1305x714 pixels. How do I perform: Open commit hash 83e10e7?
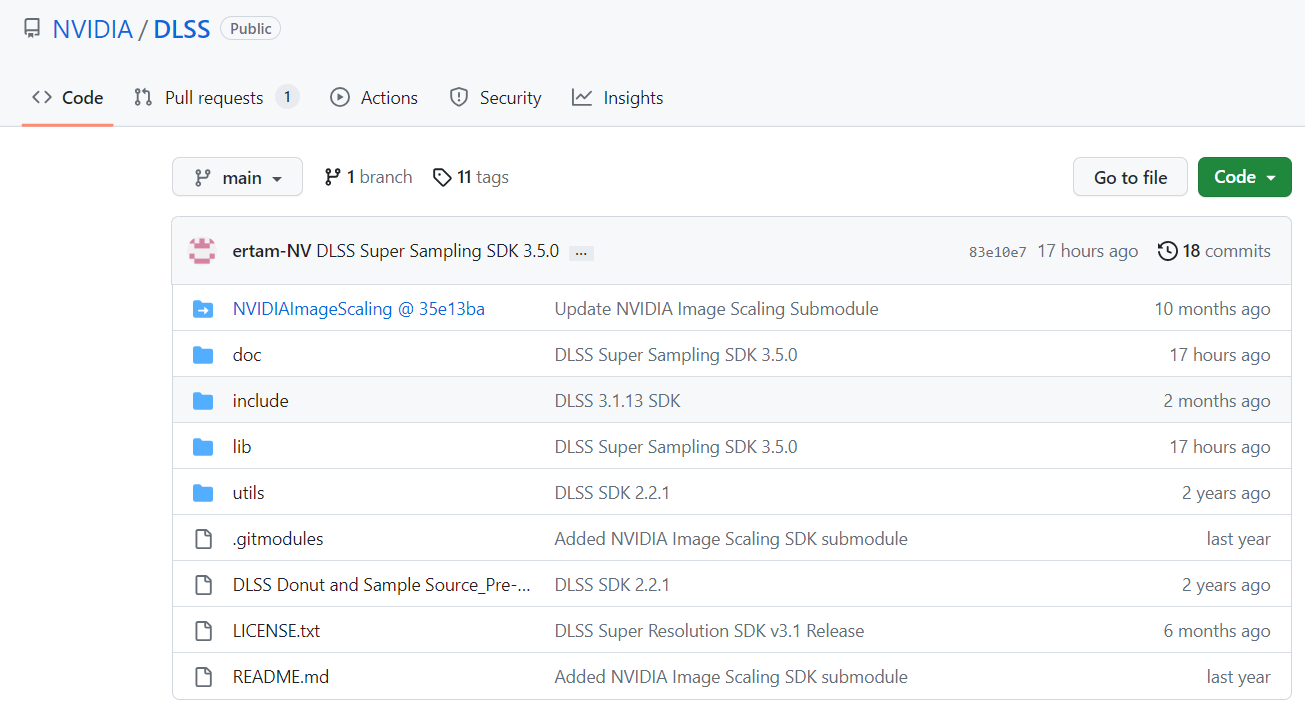997,252
